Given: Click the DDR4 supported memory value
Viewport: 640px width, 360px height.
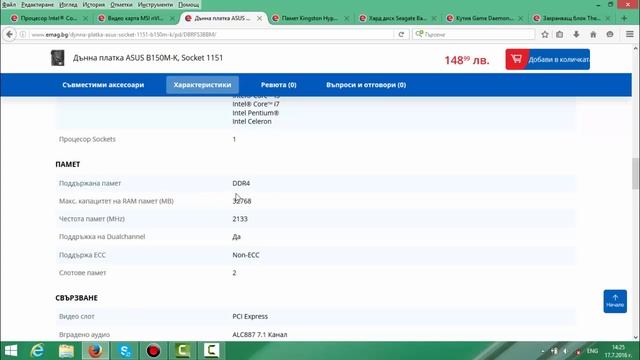Looking at the screenshot, I should [x=241, y=183].
